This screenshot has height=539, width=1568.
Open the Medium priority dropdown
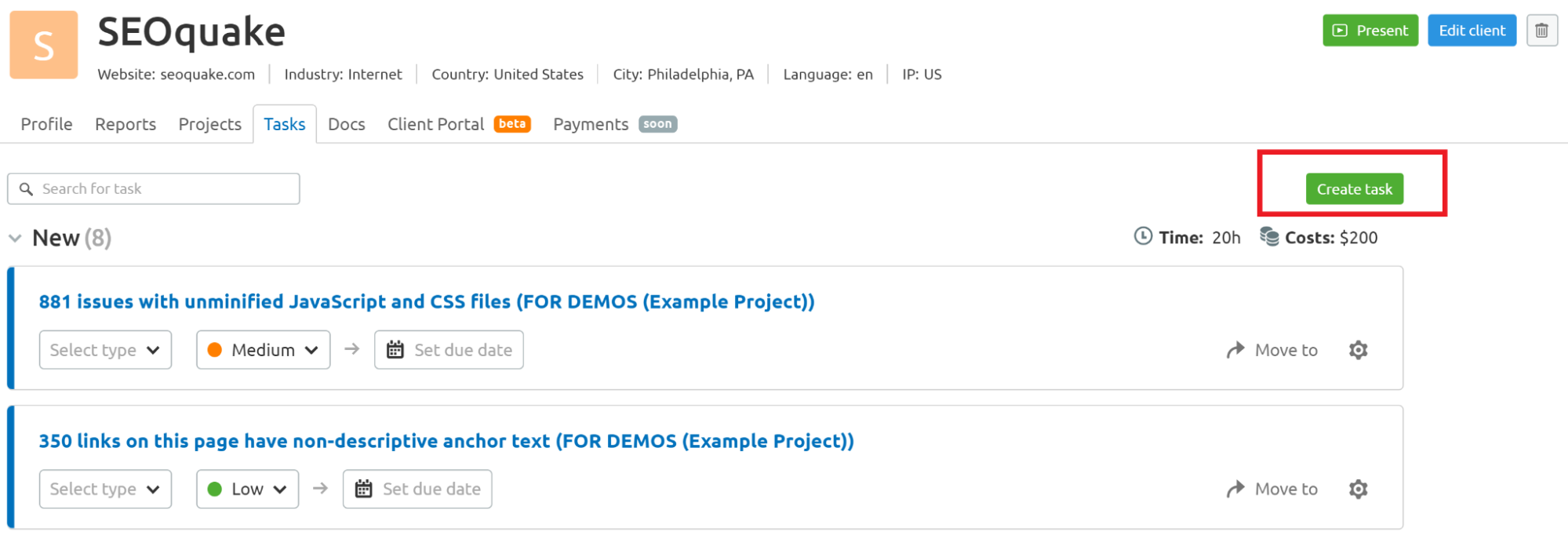264,350
